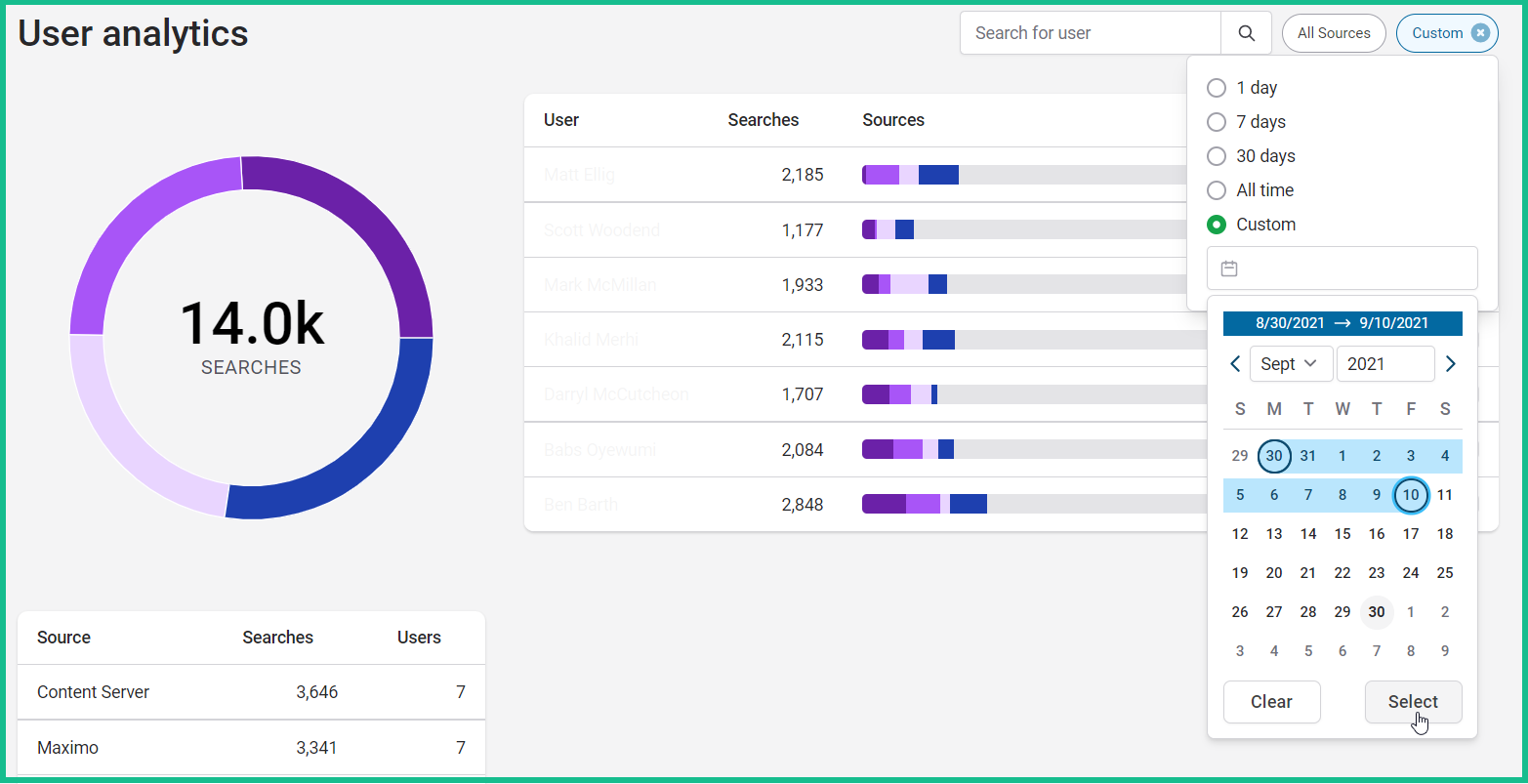1528x784 pixels.
Task: Select the '1 day' radio button
Action: click(1217, 87)
